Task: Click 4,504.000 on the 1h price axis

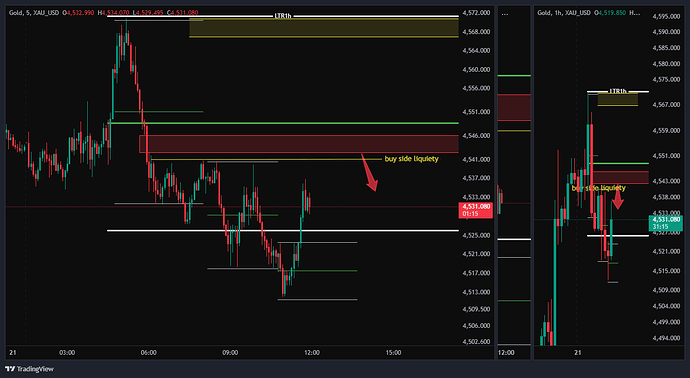Action: (x=666, y=306)
